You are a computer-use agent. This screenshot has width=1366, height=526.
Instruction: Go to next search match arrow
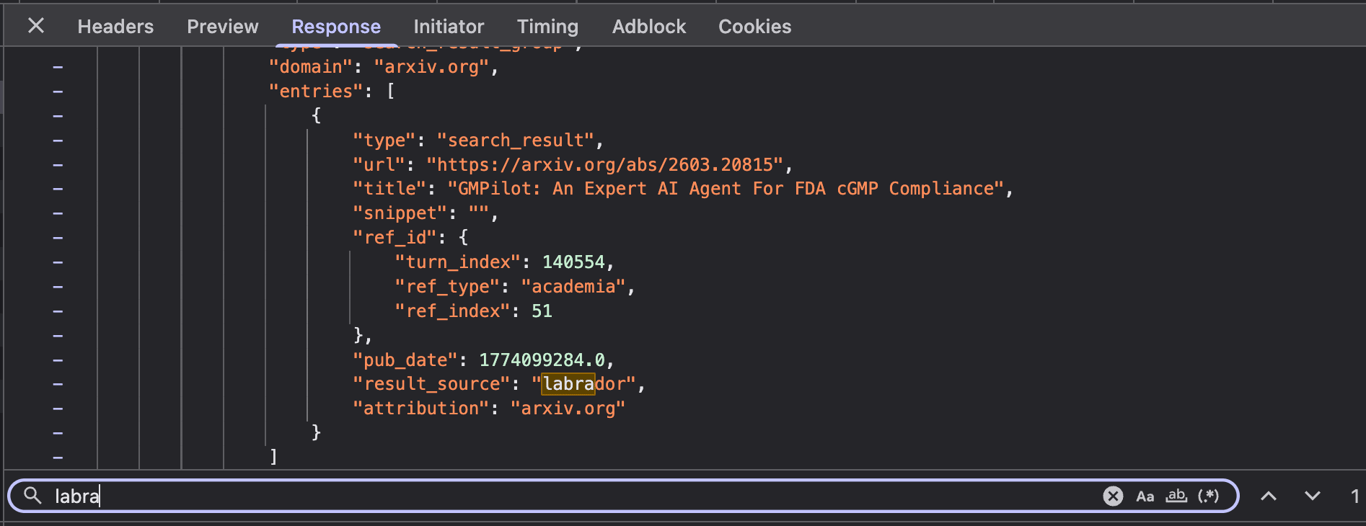[x=1312, y=496]
